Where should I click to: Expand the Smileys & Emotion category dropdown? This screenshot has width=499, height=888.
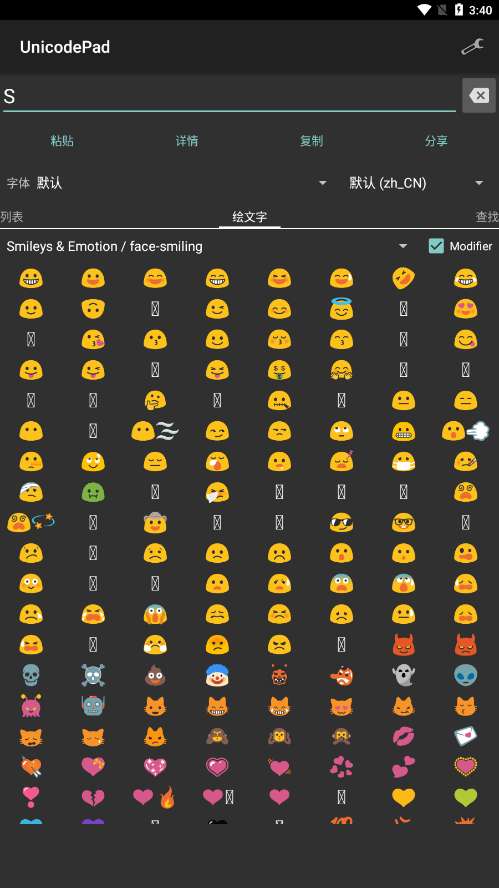click(x=207, y=246)
